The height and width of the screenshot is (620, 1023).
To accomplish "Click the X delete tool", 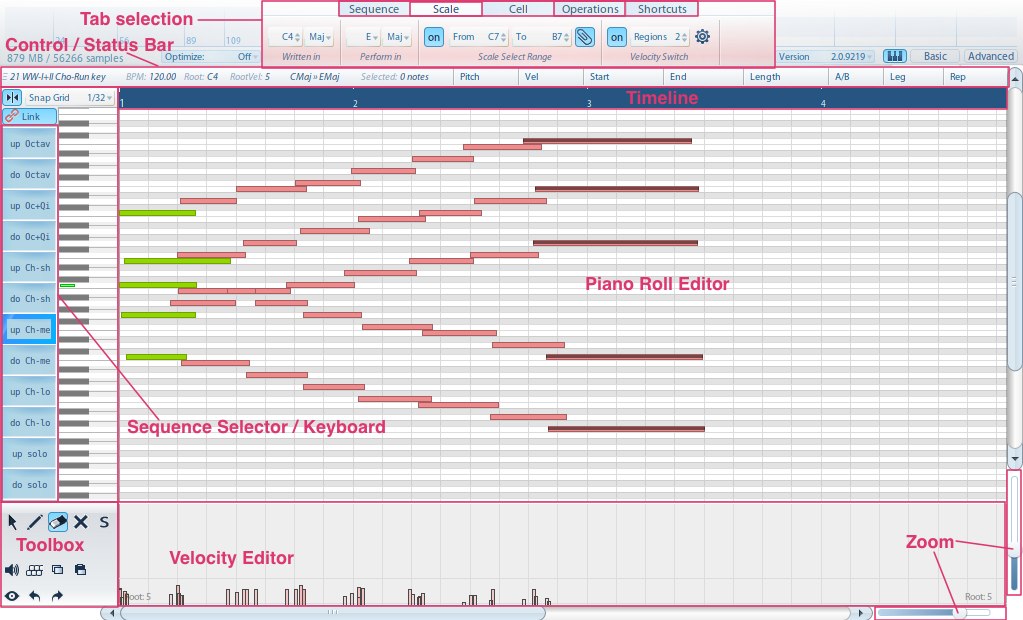I will [81, 521].
